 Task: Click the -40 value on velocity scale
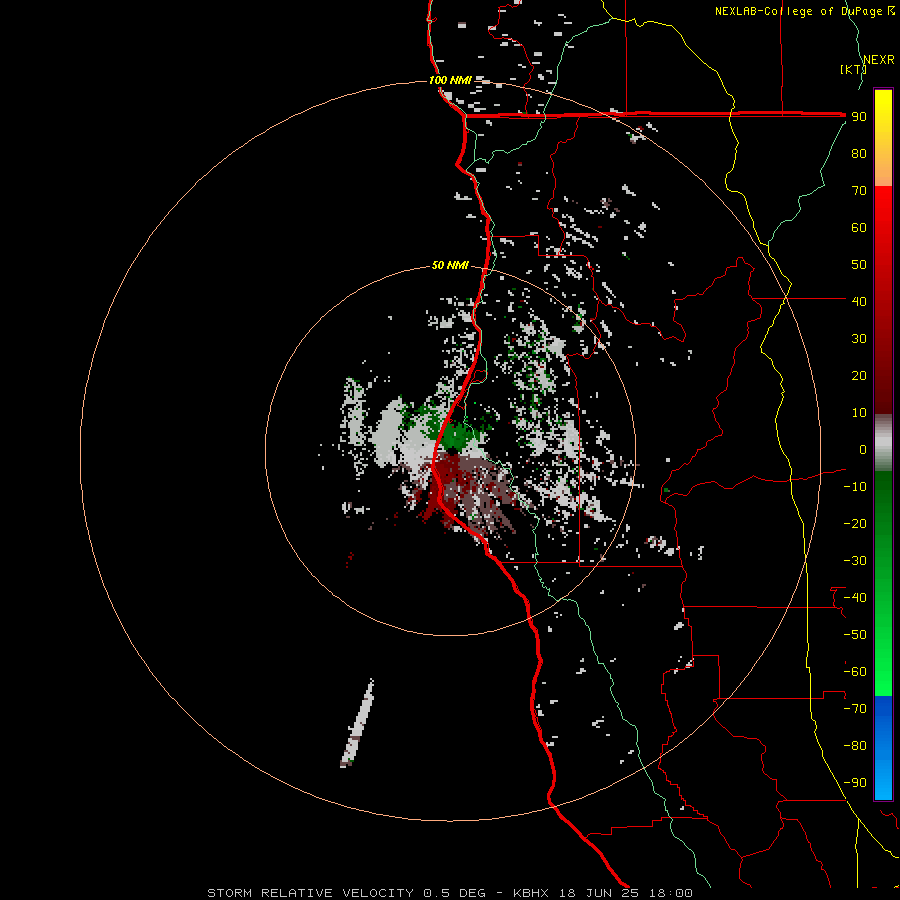click(855, 598)
